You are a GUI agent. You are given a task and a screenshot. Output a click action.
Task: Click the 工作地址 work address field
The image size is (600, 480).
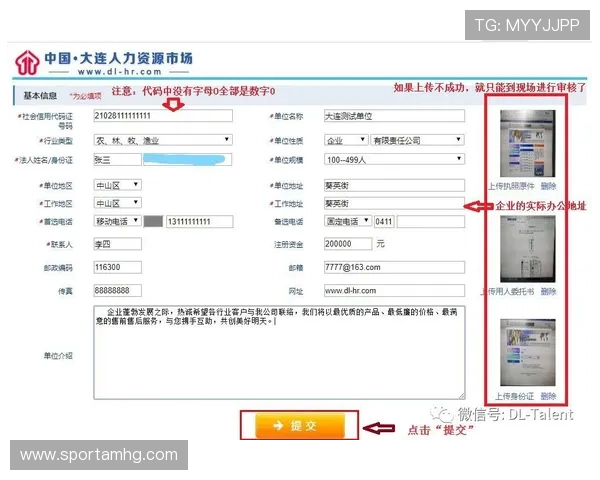click(x=394, y=203)
